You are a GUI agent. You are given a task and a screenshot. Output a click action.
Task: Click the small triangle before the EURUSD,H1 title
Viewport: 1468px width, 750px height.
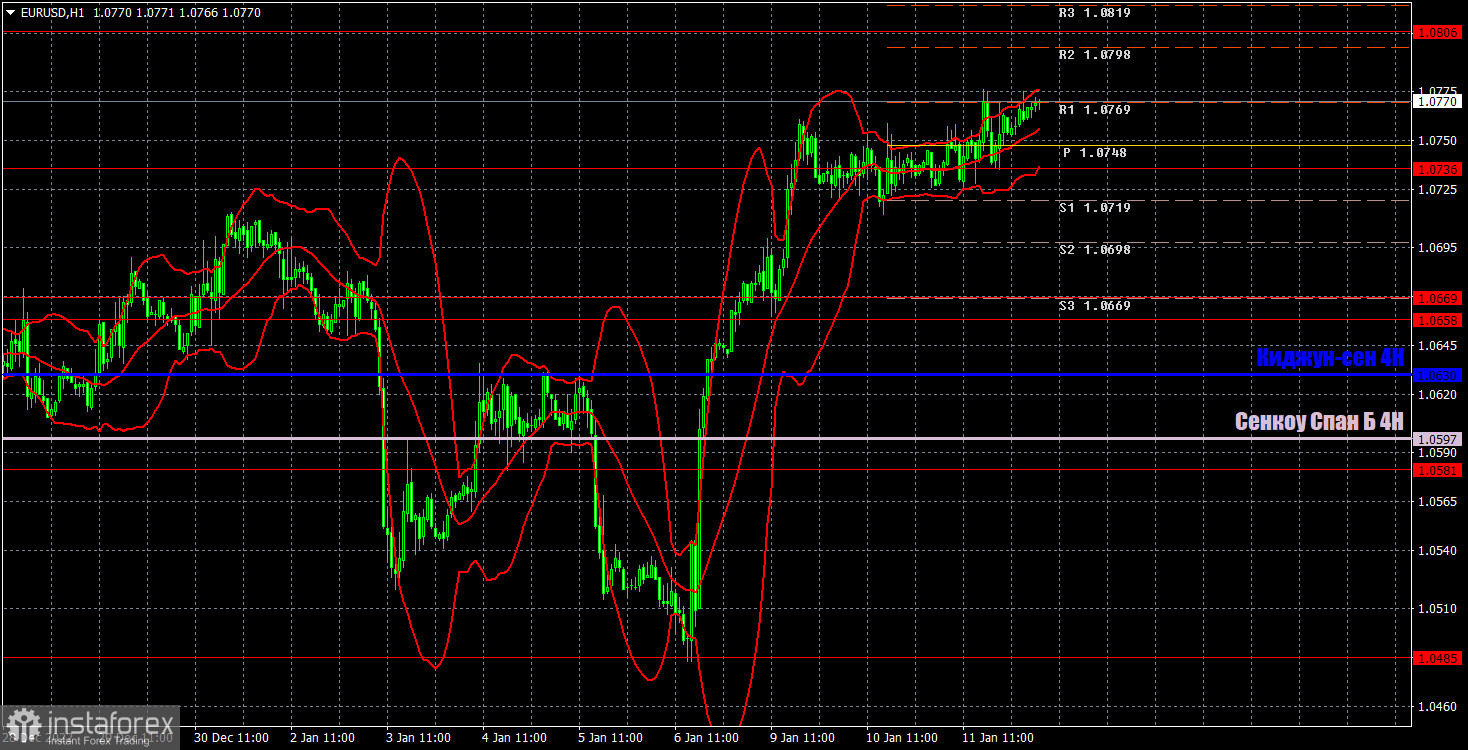pos(11,13)
